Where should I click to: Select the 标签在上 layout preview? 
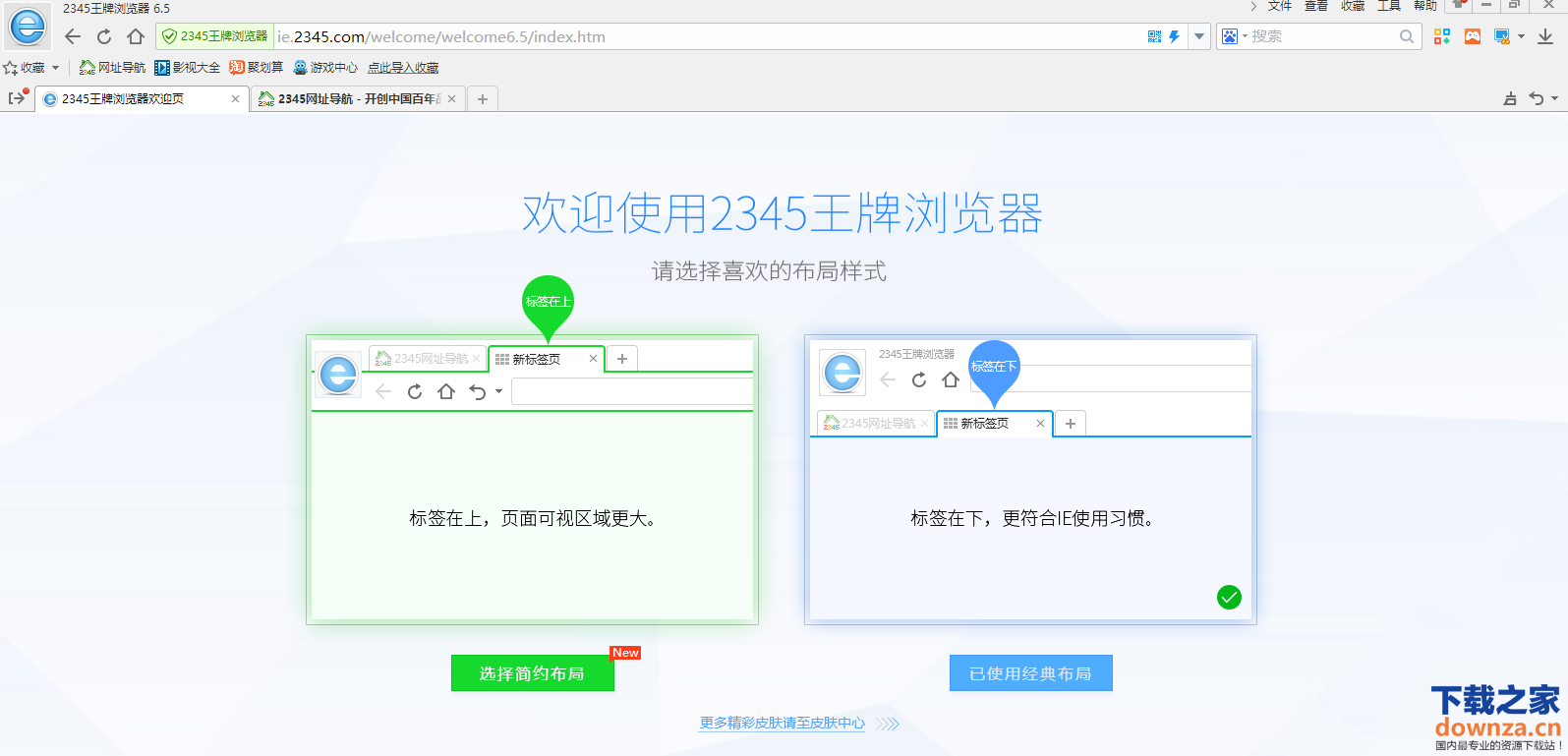[x=532, y=480]
